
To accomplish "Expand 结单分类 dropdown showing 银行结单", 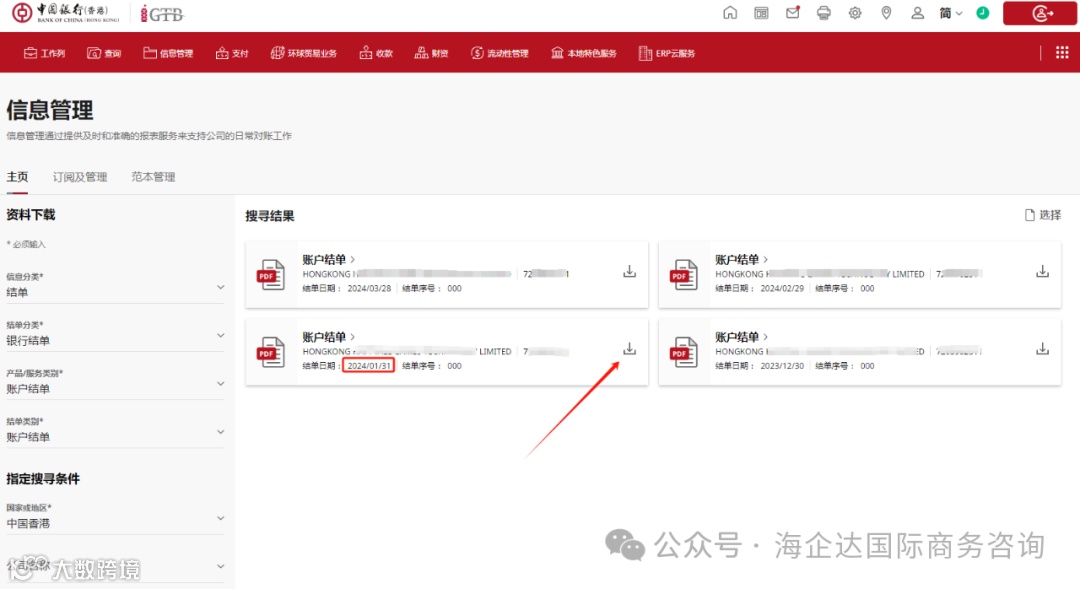I will pos(115,335).
